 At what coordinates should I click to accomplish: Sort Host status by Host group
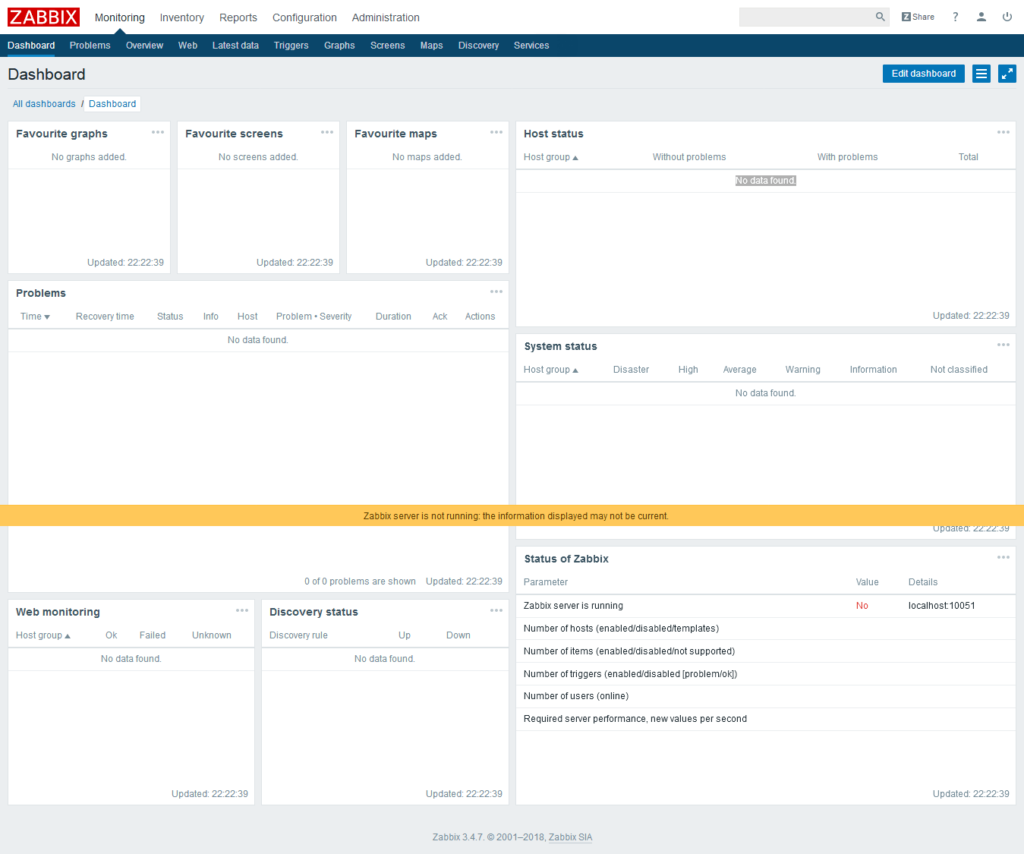coord(551,157)
